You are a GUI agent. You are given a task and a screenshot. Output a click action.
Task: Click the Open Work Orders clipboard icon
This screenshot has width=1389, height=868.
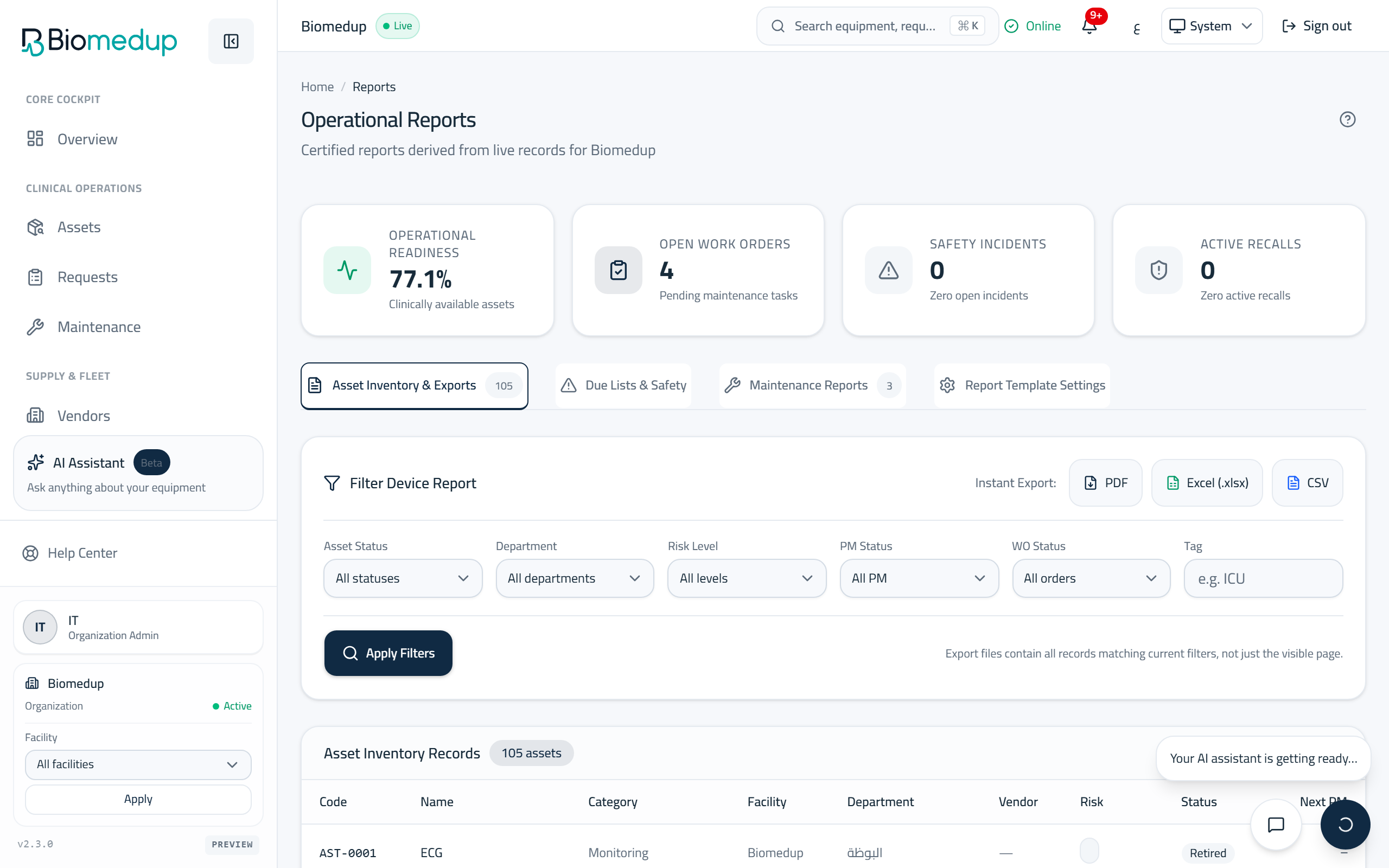(x=618, y=270)
